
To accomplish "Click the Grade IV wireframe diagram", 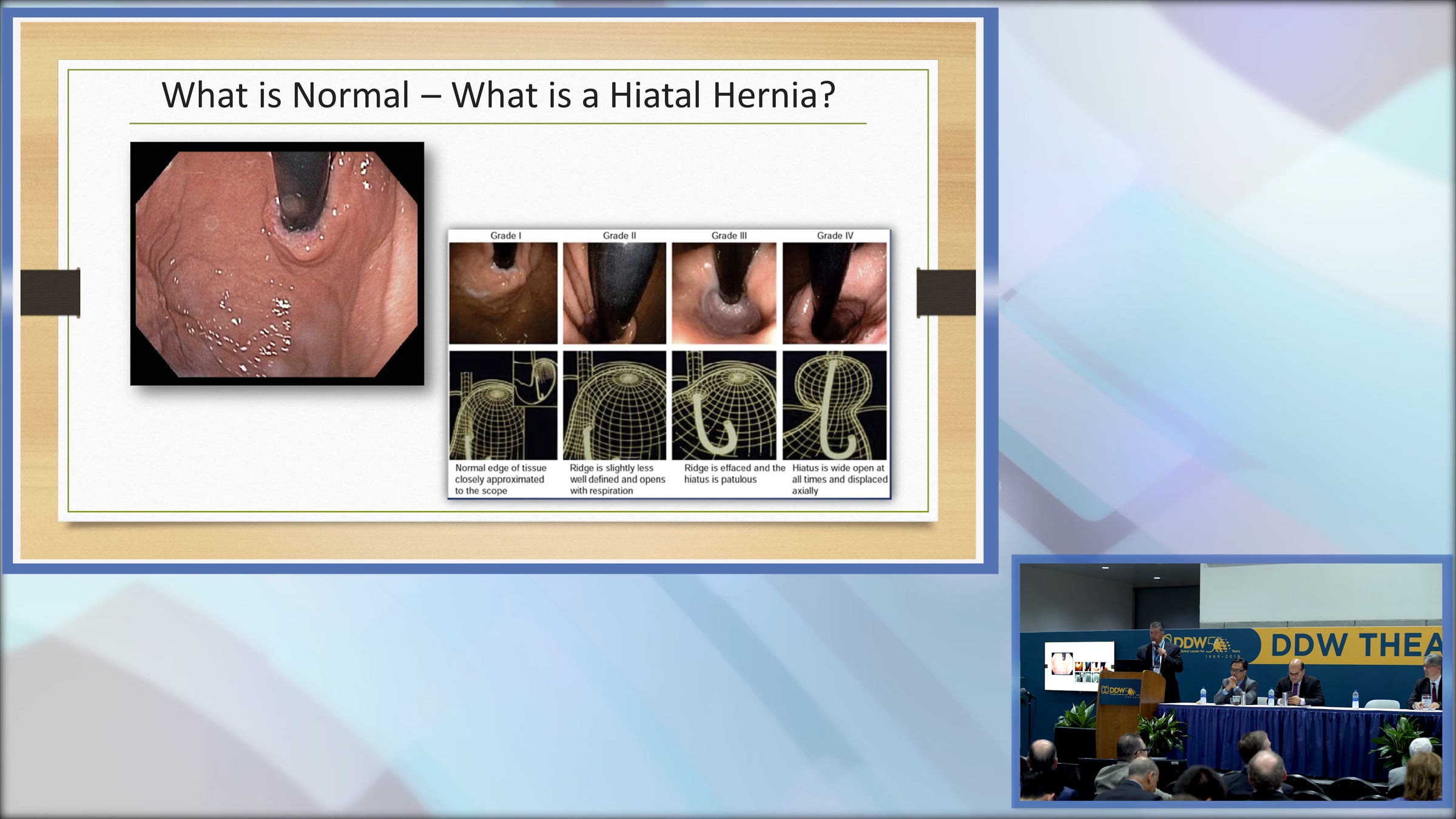I will point(835,405).
